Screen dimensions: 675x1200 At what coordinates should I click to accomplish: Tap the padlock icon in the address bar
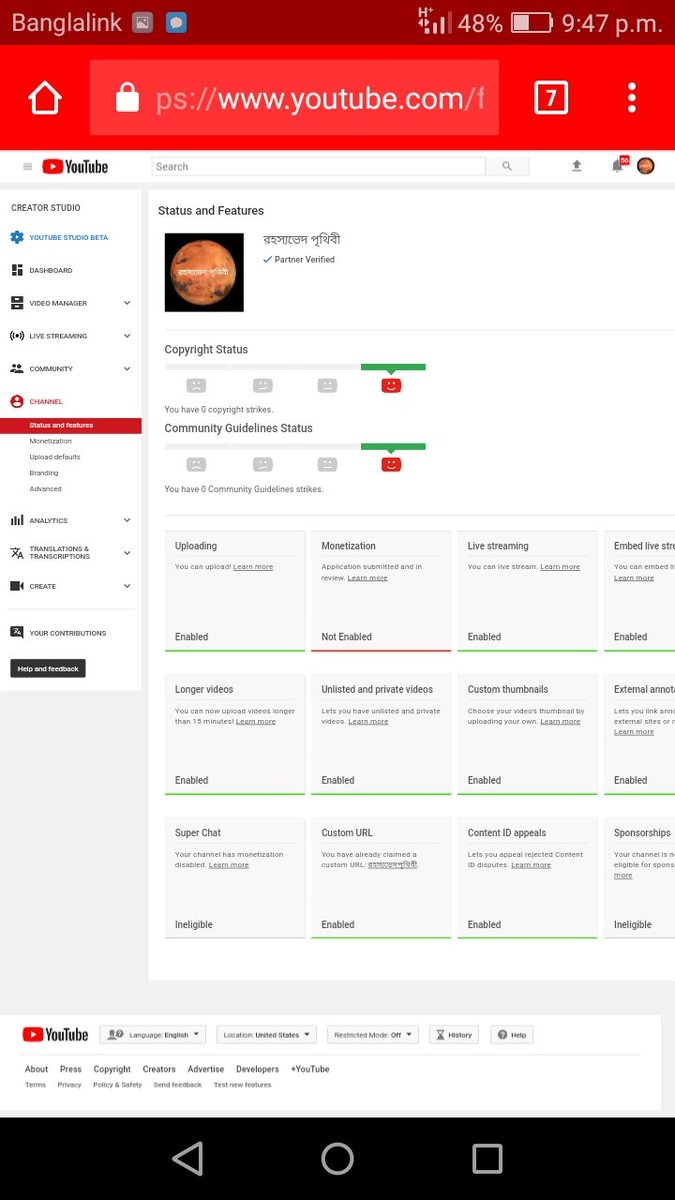[127, 97]
